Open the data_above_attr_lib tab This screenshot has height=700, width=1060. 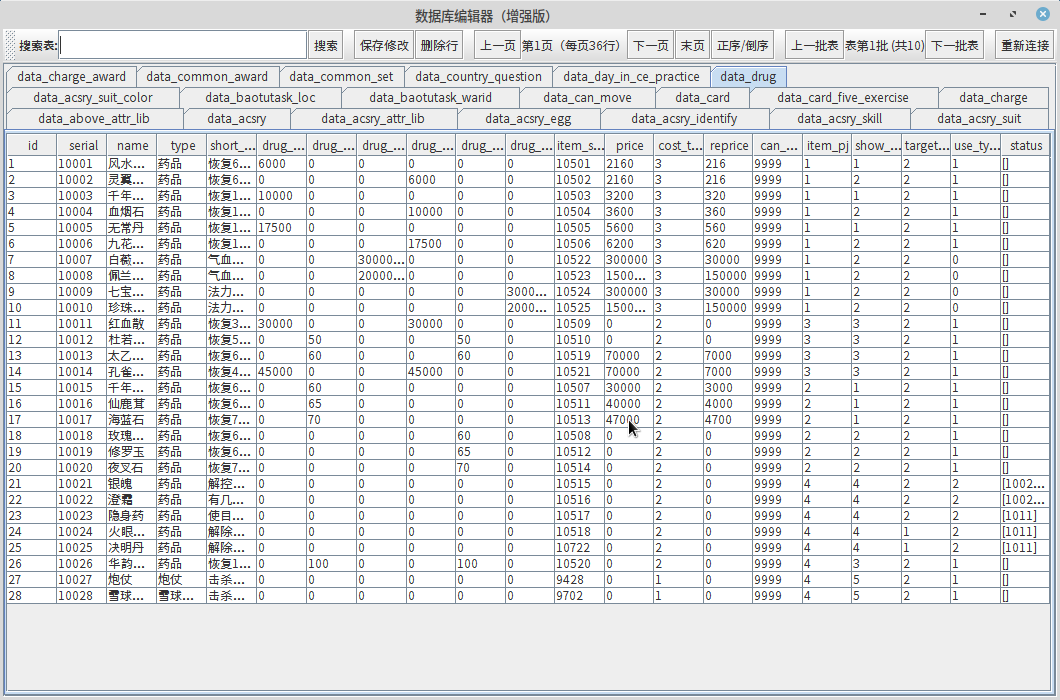pos(94,118)
